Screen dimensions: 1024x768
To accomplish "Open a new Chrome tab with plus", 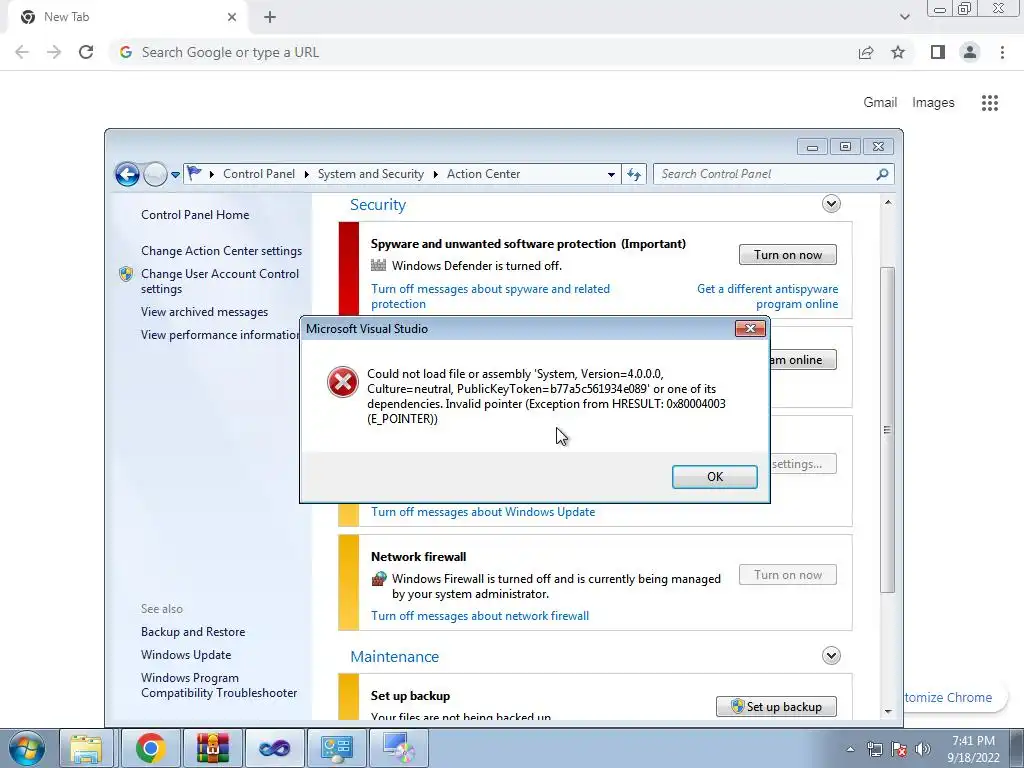I will pos(270,17).
